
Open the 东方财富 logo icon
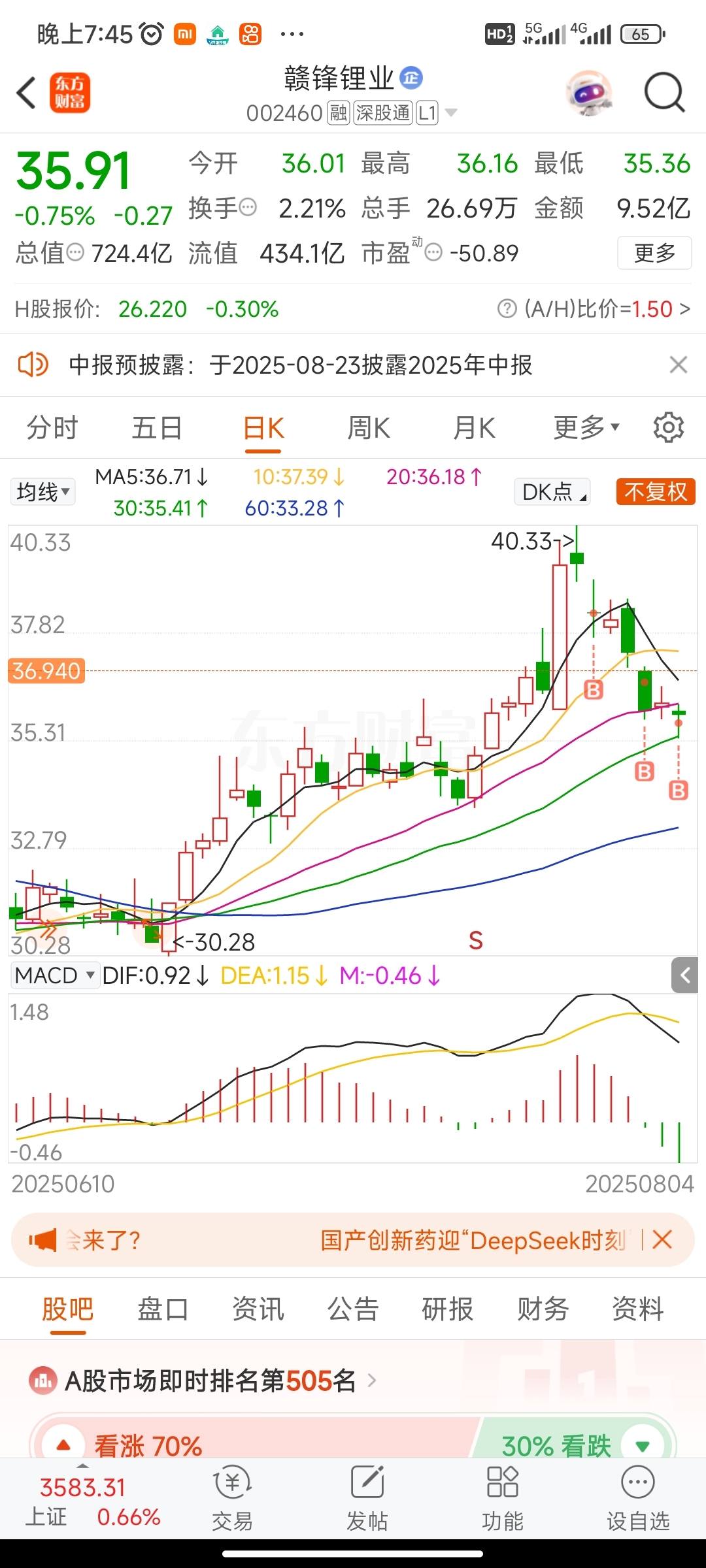tap(70, 93)
